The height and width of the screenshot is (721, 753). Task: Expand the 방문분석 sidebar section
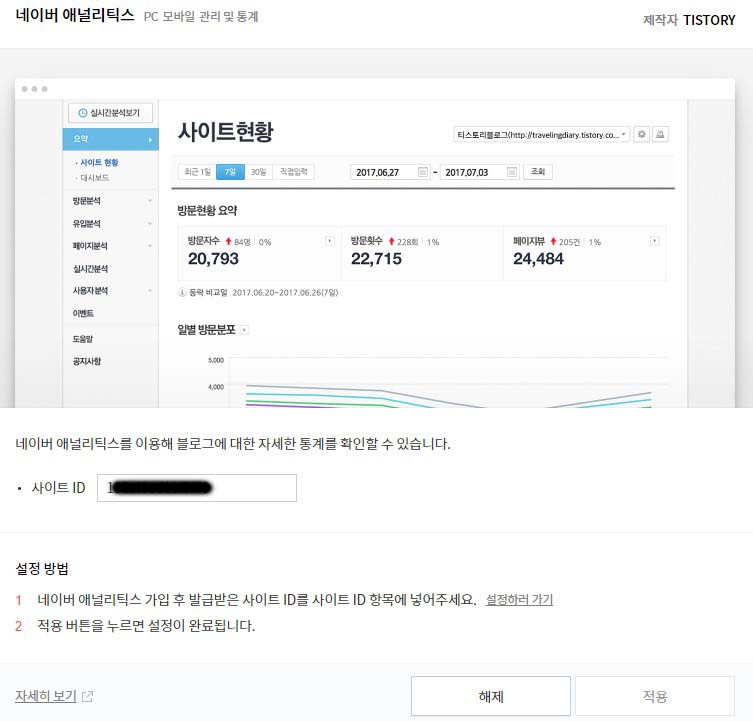pos(111,201)
